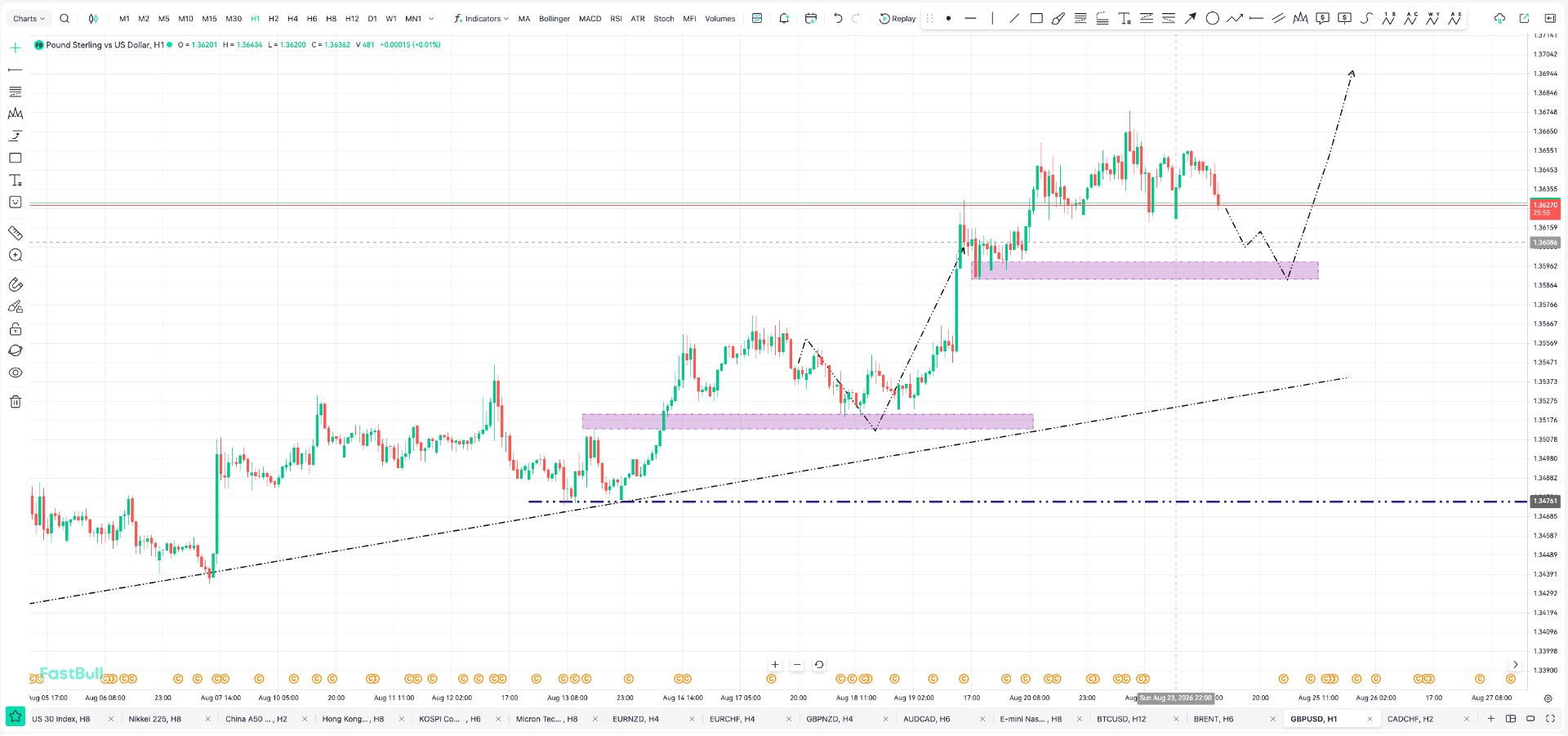The image size is (1568, 736).
Task: Reset the chart view
Action: tap(819, 665)
